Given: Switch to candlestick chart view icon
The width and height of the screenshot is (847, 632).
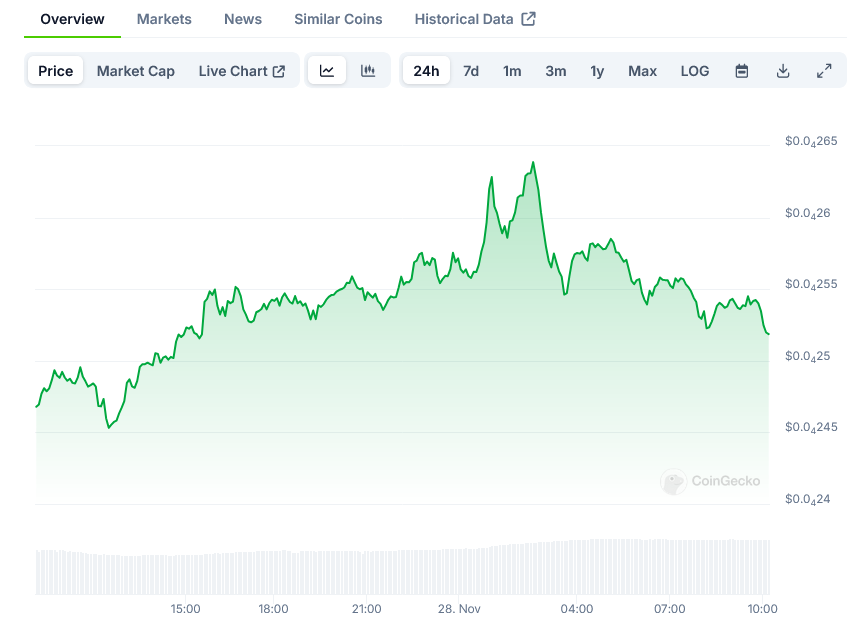Looking at the screenshot, I should [368, 71].
